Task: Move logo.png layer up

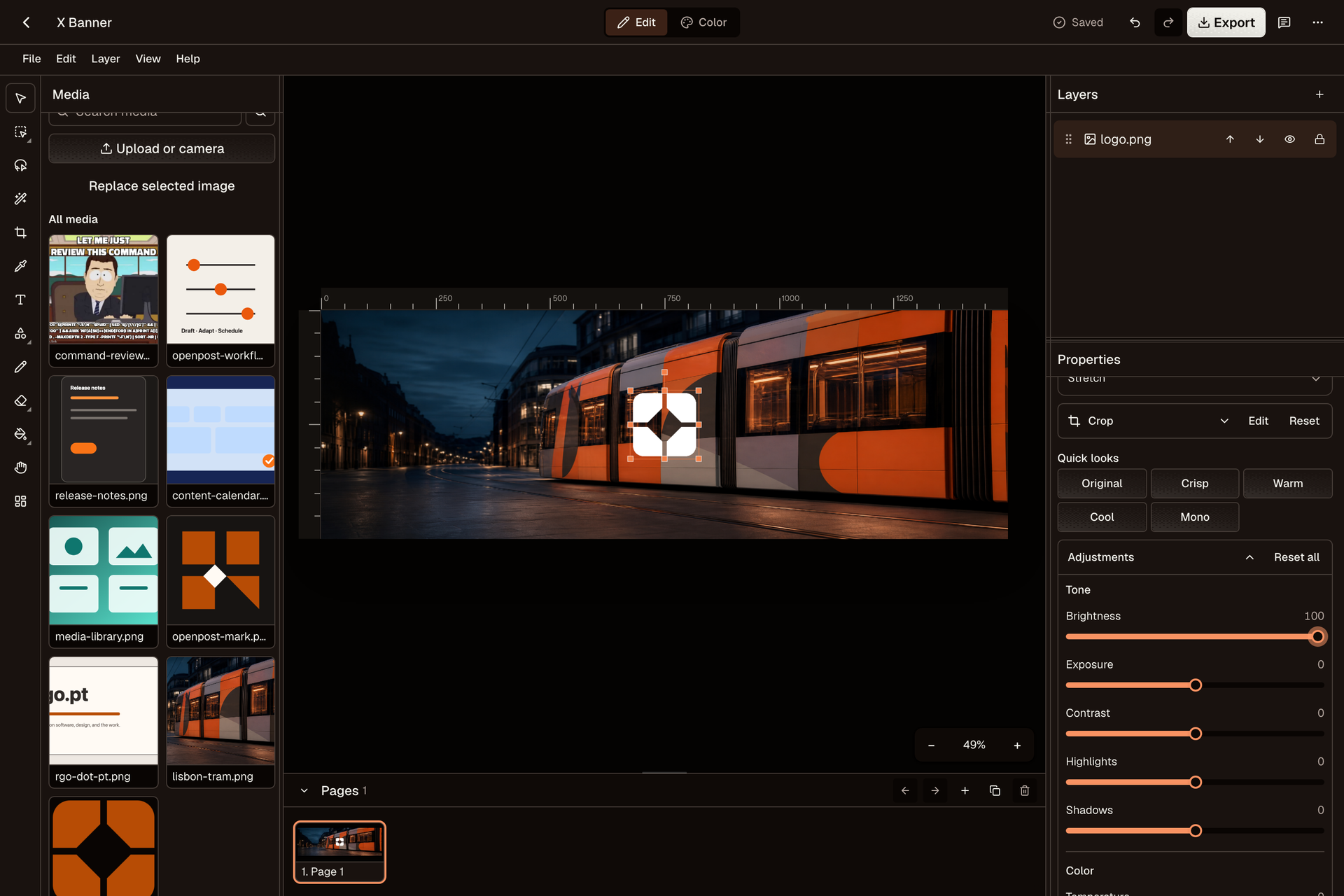Action: pos(1230,139)
